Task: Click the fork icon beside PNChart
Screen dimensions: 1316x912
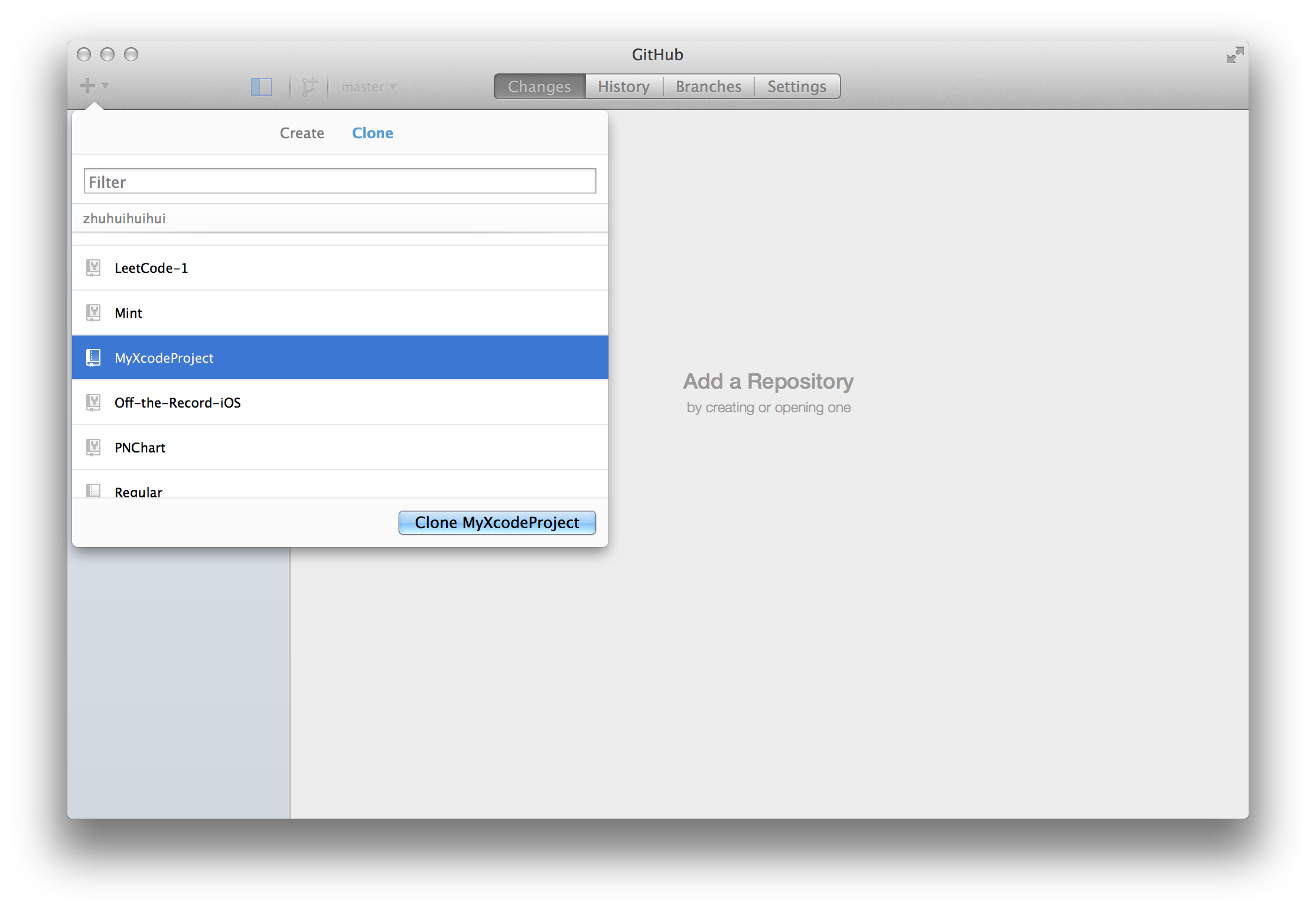Action: 93,447
